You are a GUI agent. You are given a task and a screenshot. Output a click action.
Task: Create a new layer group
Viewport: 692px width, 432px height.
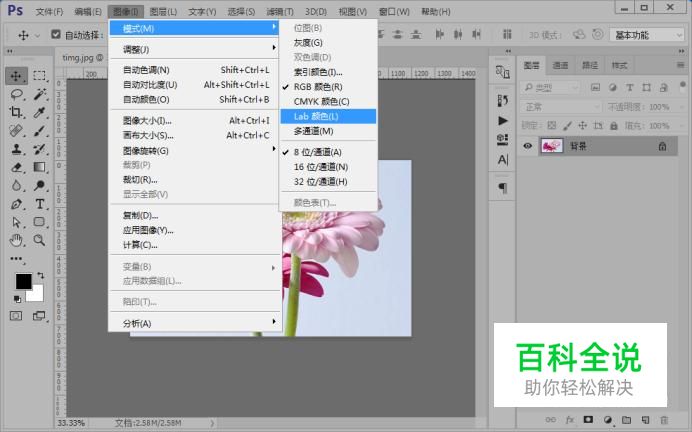click(x=626, y=420)
